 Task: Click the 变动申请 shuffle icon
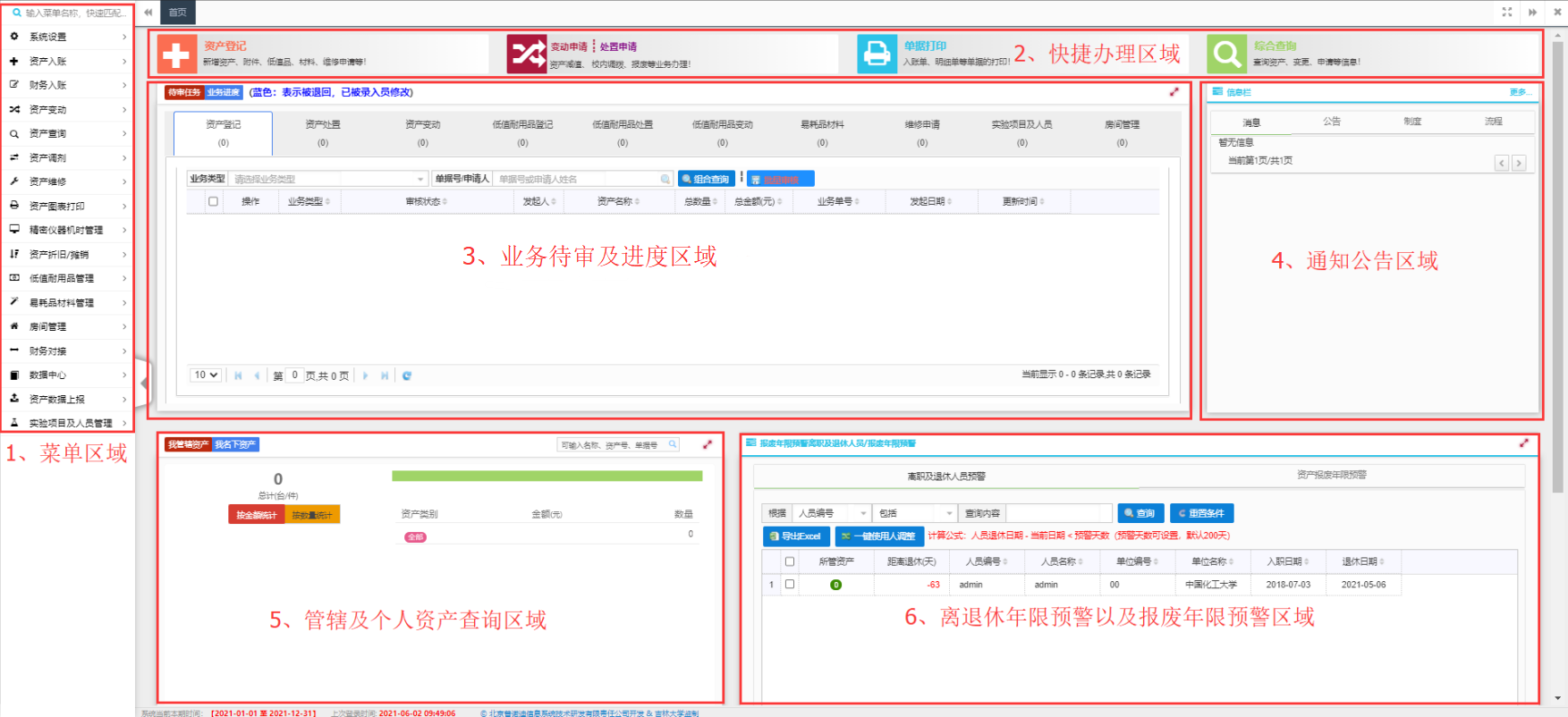tap(526, 55)
